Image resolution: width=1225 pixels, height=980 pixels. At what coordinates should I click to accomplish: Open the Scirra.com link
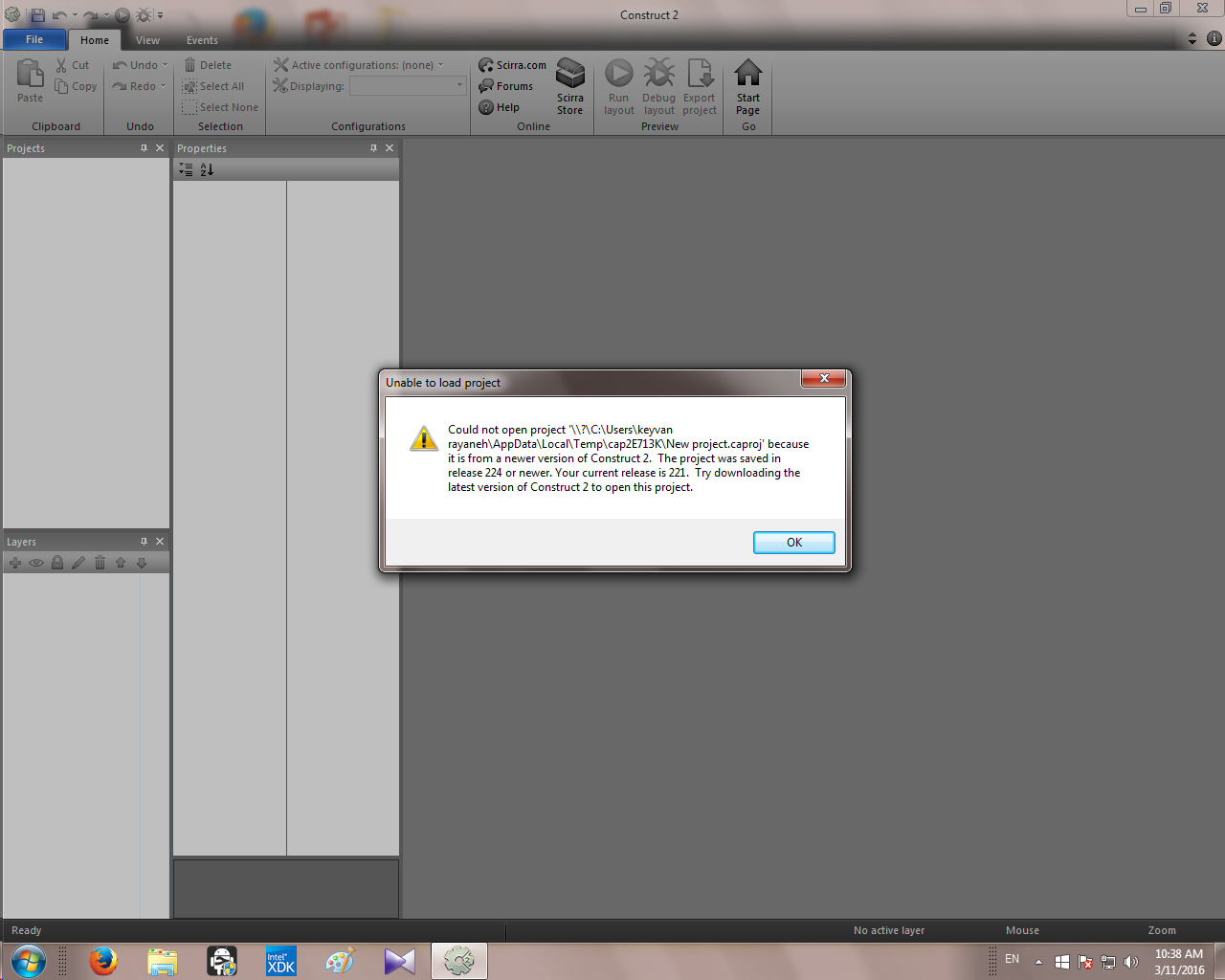tap(513, 65)
